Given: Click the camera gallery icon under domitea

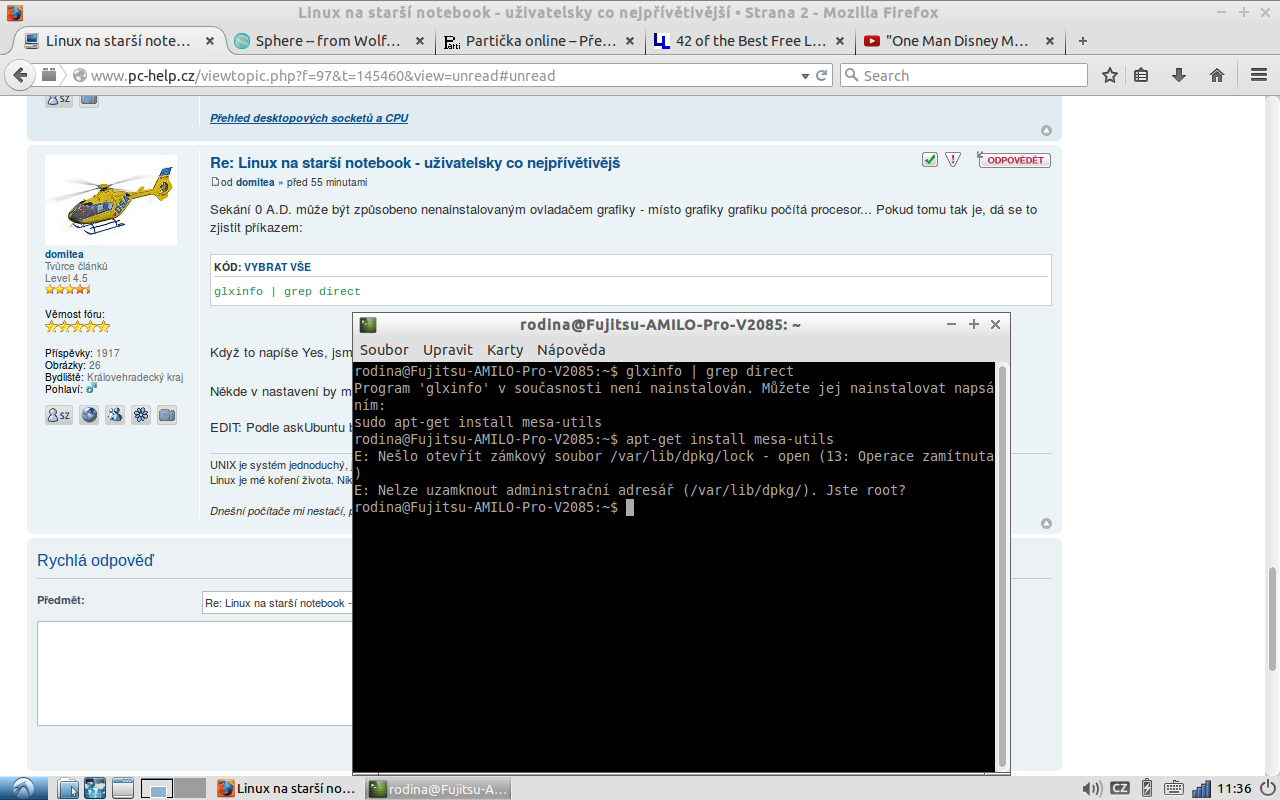Looking at the screenshot, I should [167, 415].
